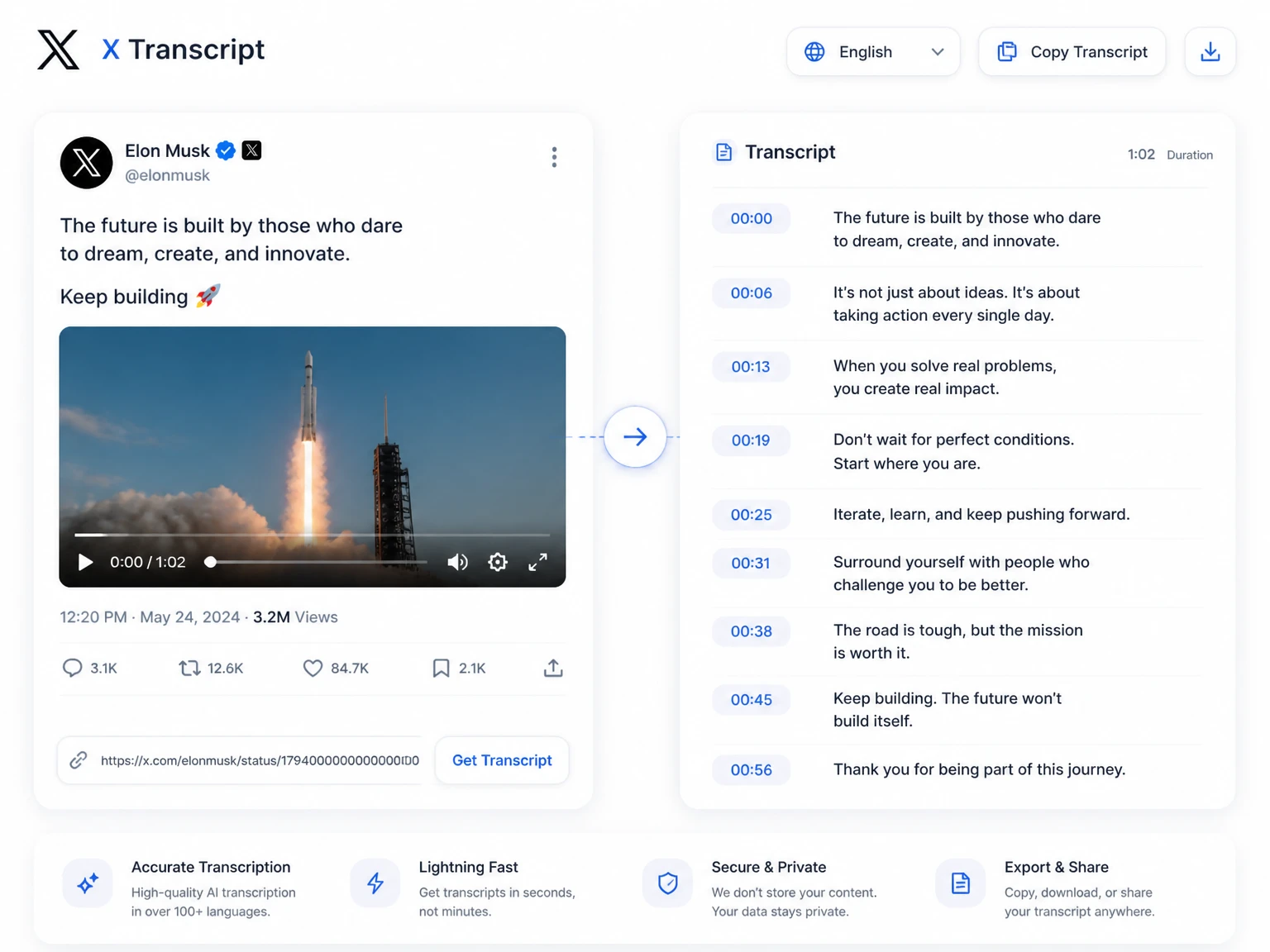This screenshot has width=1270, height=952.
Task: Jump to timestamp 00:13
Action: click(x=751, y=366)
